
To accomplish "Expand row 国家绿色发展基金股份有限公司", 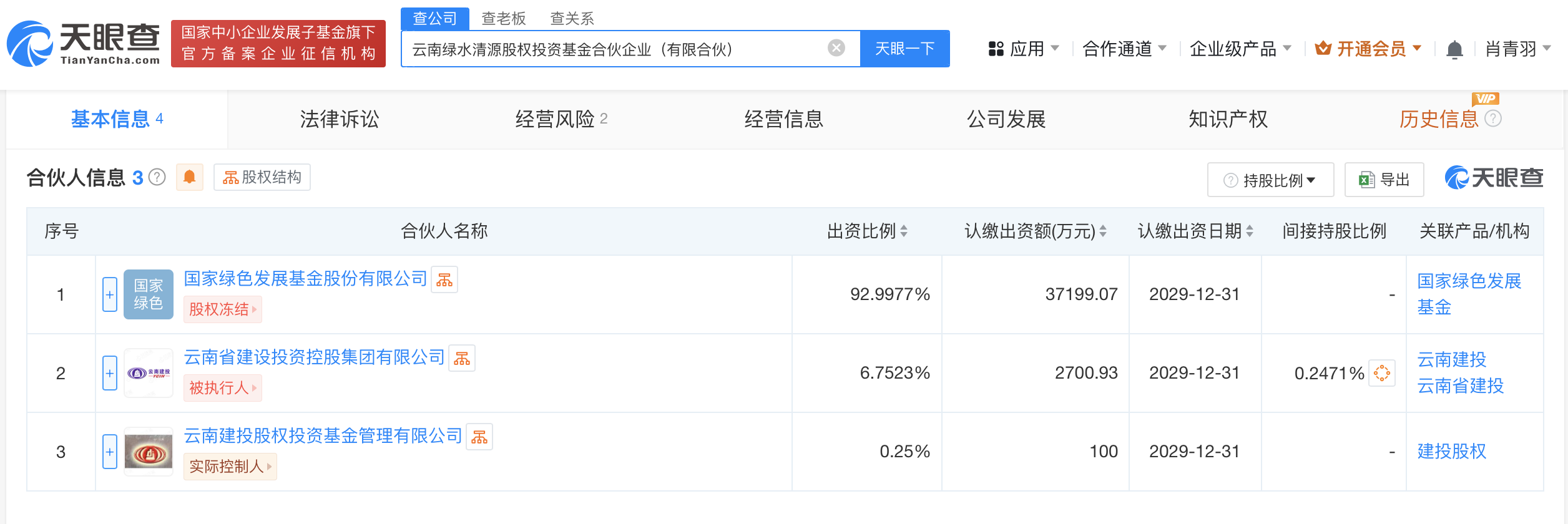I will point(110,294).
